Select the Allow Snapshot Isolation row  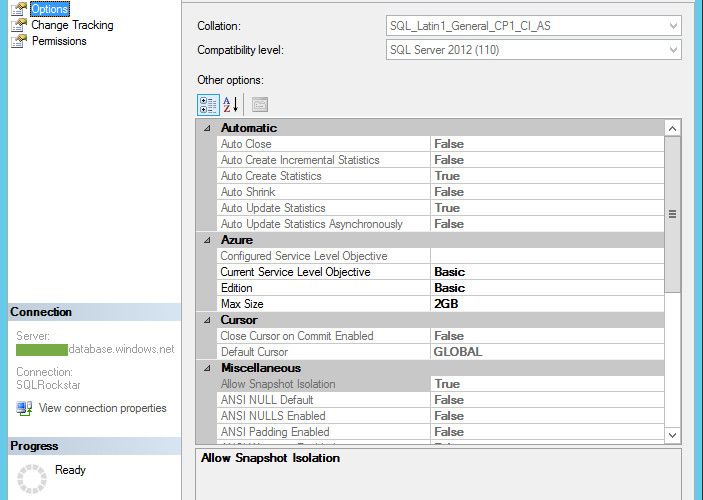point(440,384)
